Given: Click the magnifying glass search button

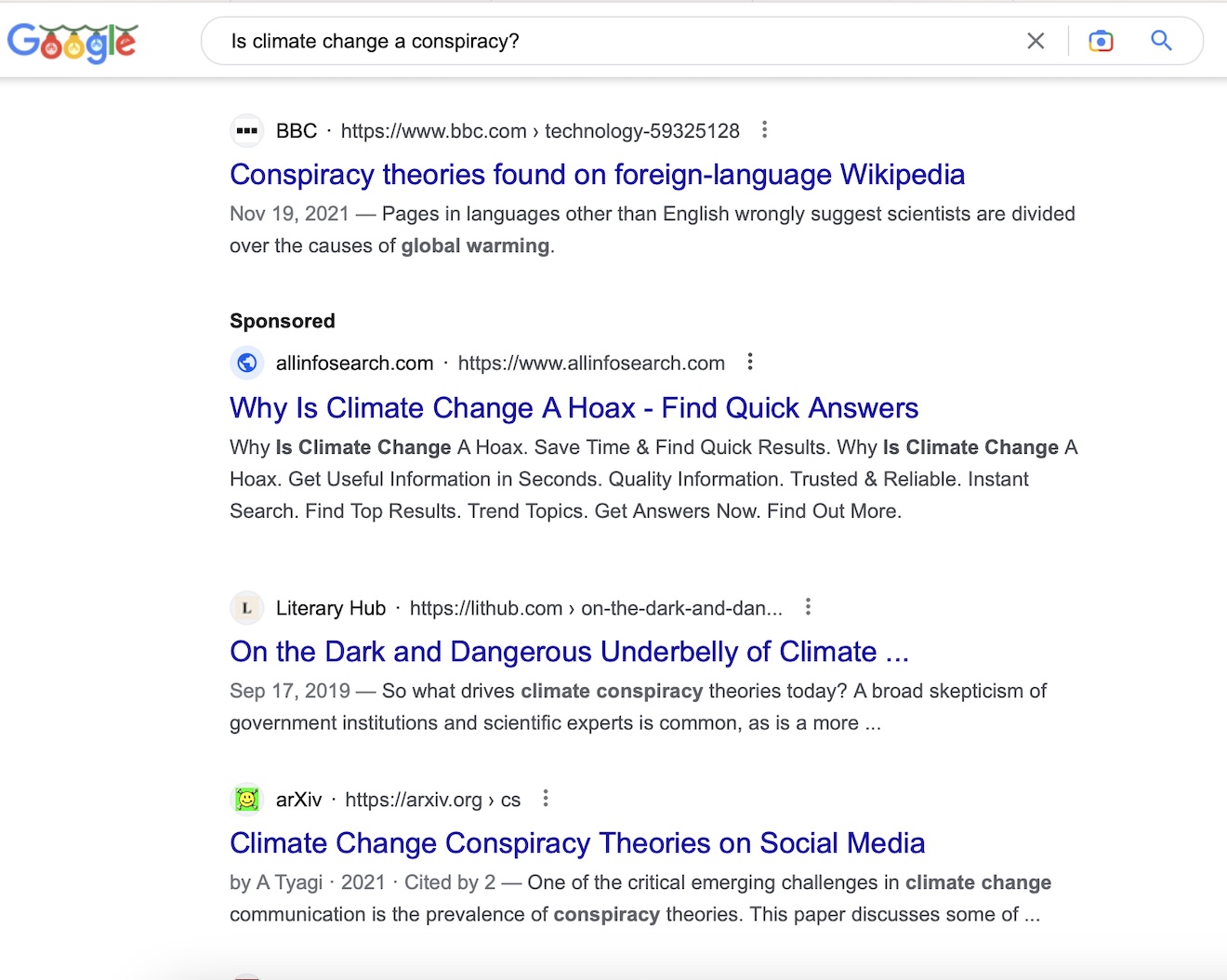Looking at the screenshot, I should pyautogui.click(x=1161, y=41).
